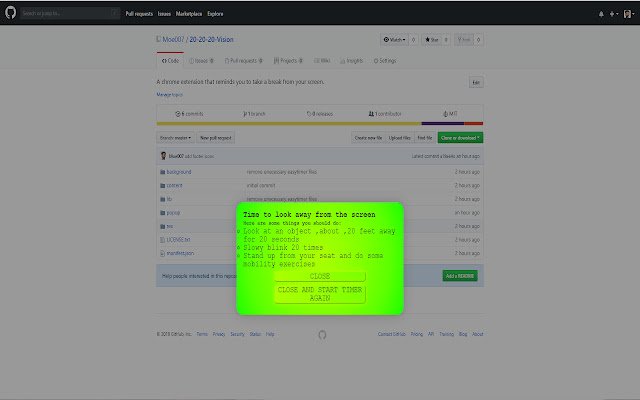This screenshot has width=640, height=400.
Task: Click the New pull request button
Action: pyautogui.click(x=216, y=138)
